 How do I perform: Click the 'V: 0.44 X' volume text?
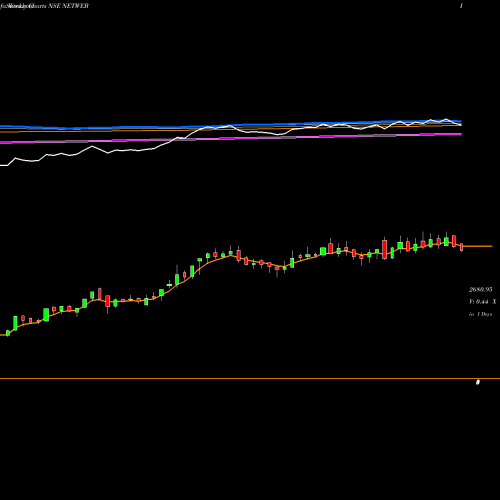pos(482,302)
